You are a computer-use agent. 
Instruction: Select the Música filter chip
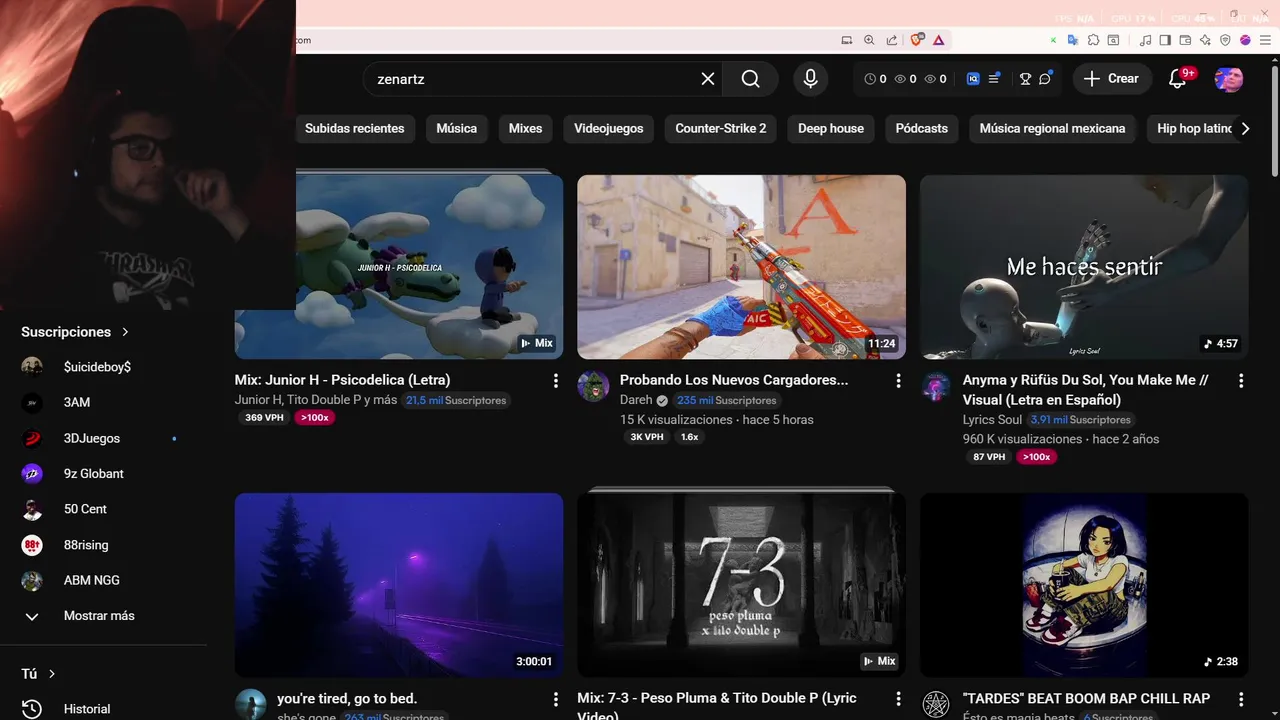[457, 129]
